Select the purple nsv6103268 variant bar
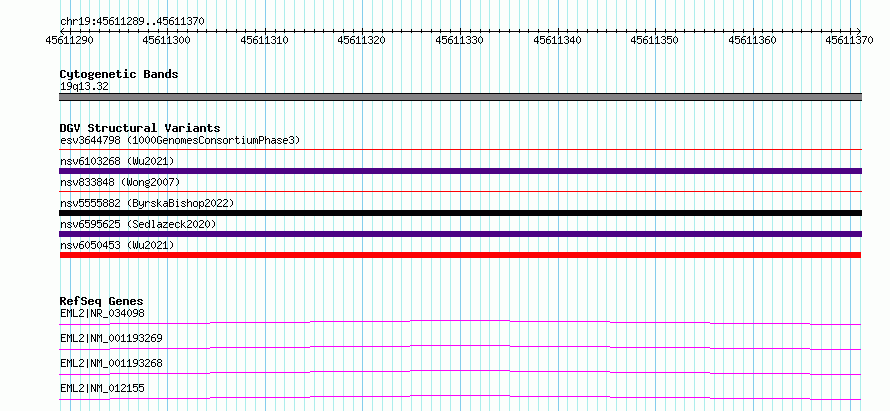This screenshot has width=890, height=411. tap(460, 171)
